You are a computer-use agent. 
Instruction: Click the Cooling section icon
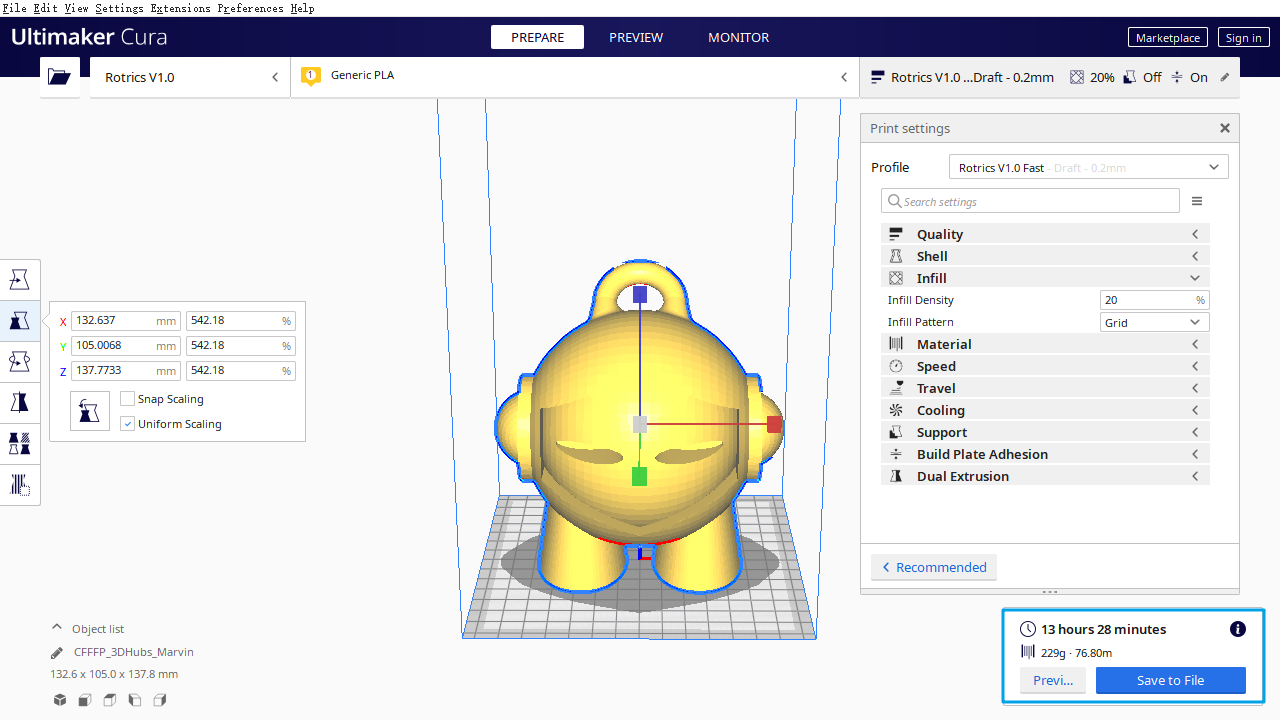[896, 410]
